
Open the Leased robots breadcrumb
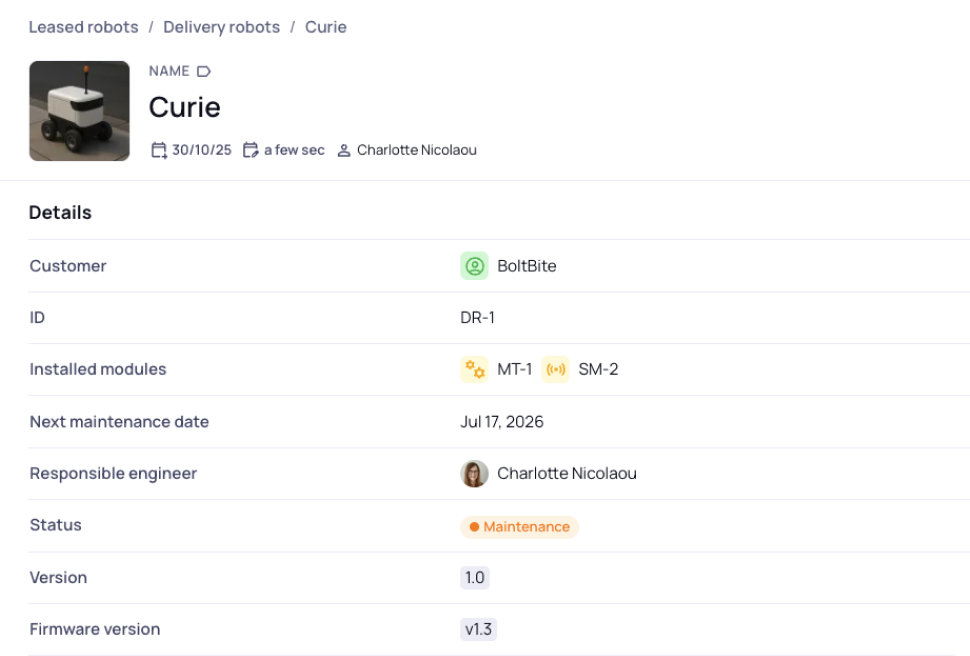(x=83, y=27)
